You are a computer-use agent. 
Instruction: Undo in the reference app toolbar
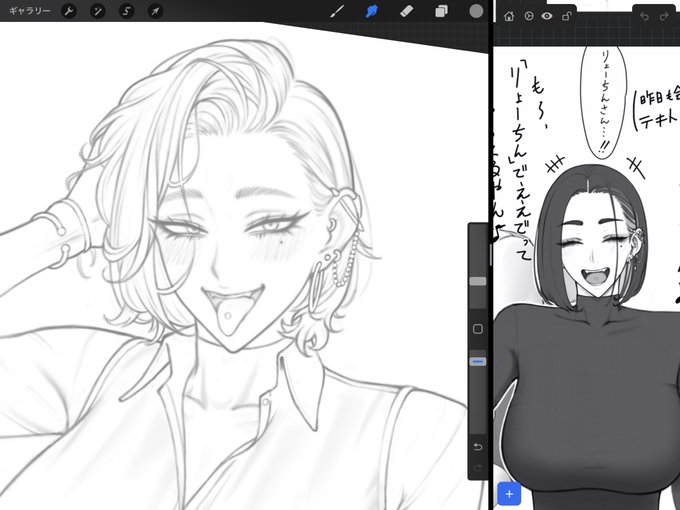644,16
